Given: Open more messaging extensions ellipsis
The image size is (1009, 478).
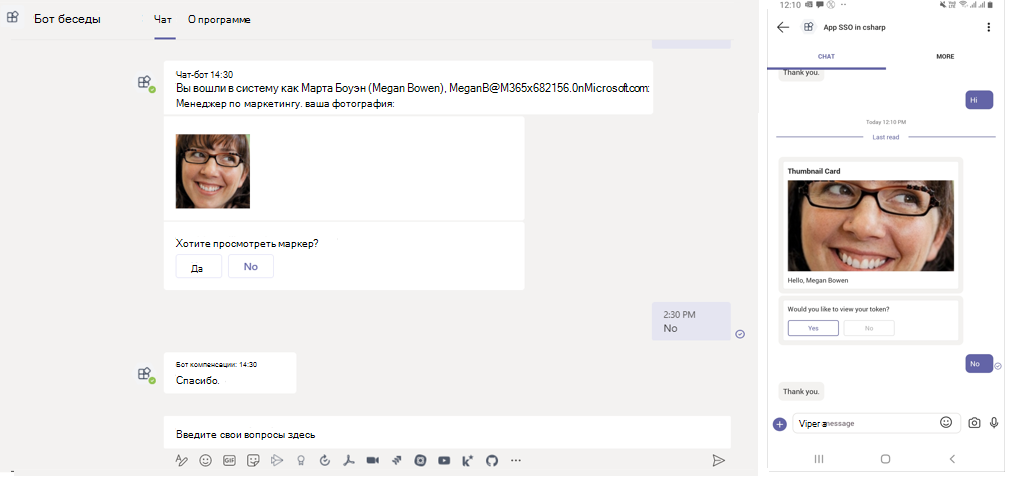Looking at the screenshot, I should pos(515,461).
